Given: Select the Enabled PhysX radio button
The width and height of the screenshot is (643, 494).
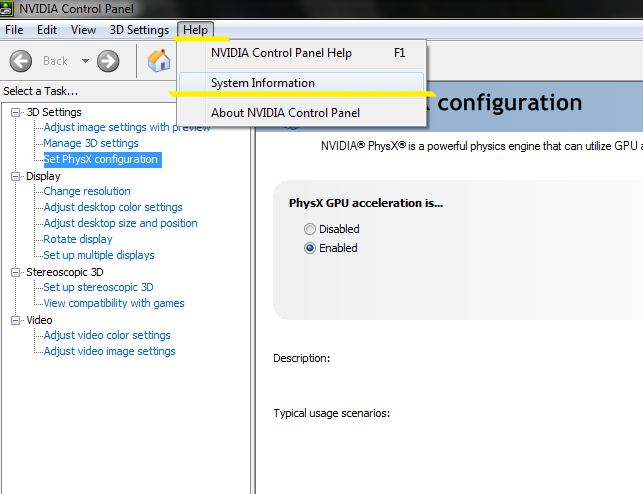Looking at the screenshot, I should coord(310,248).
